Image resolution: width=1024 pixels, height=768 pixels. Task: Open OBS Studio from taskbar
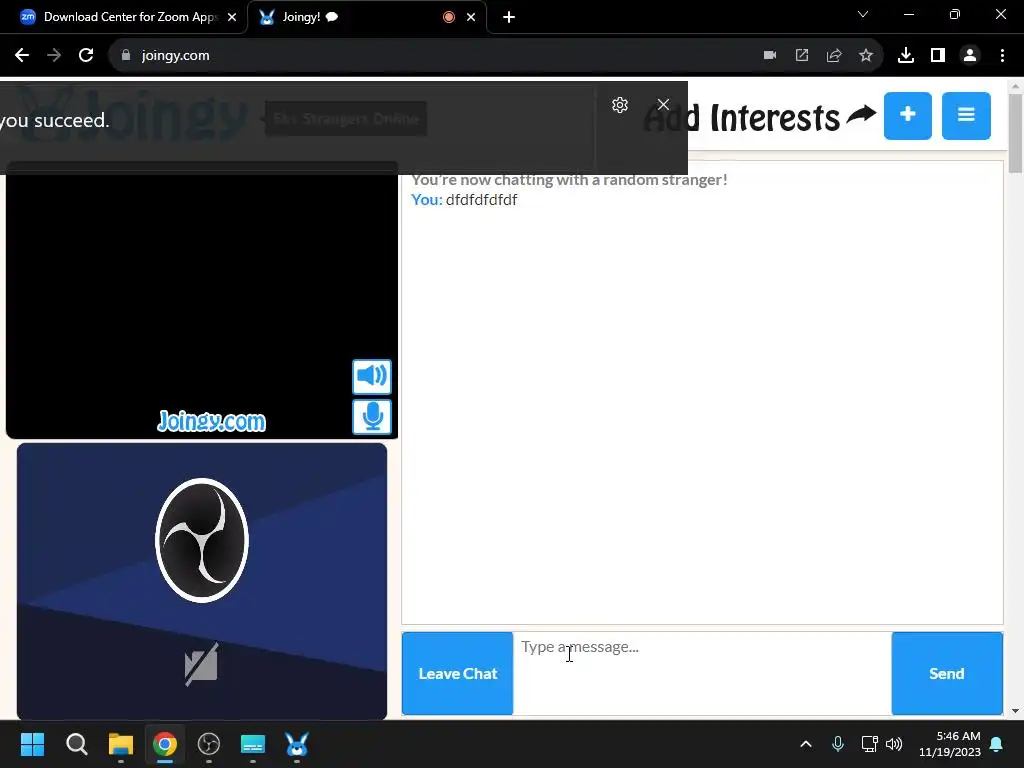click(209, 744)
